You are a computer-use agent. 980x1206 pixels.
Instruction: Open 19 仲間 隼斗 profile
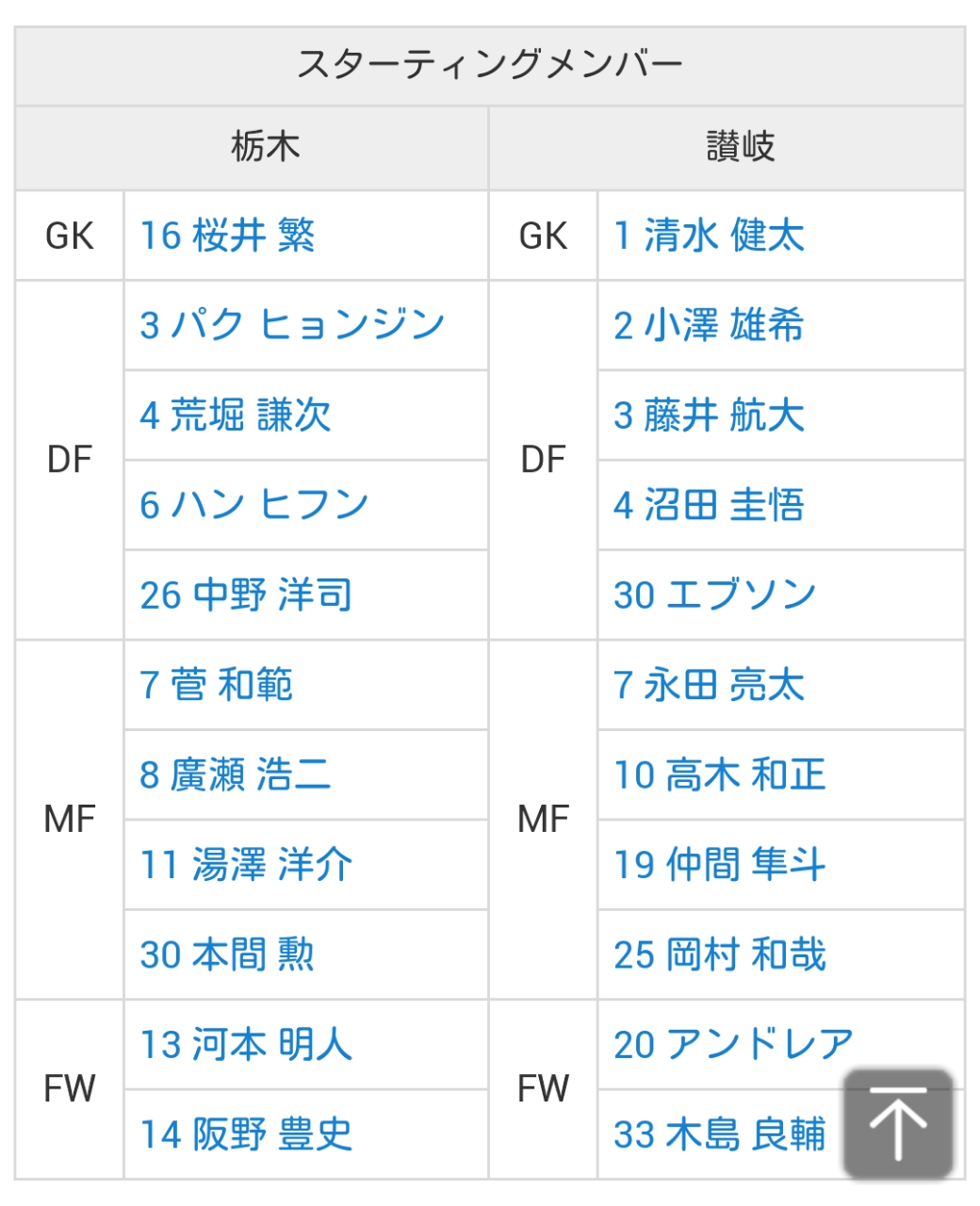[x=720, y=865]
